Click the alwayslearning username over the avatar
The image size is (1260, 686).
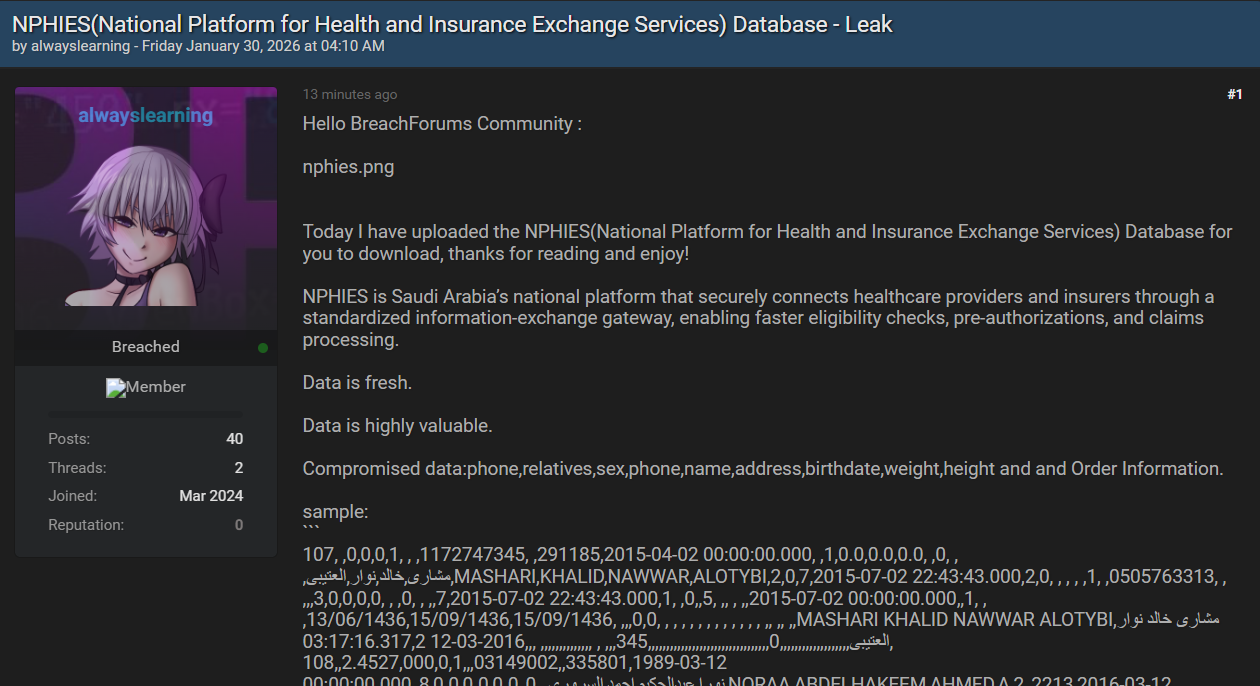(146, 116)
